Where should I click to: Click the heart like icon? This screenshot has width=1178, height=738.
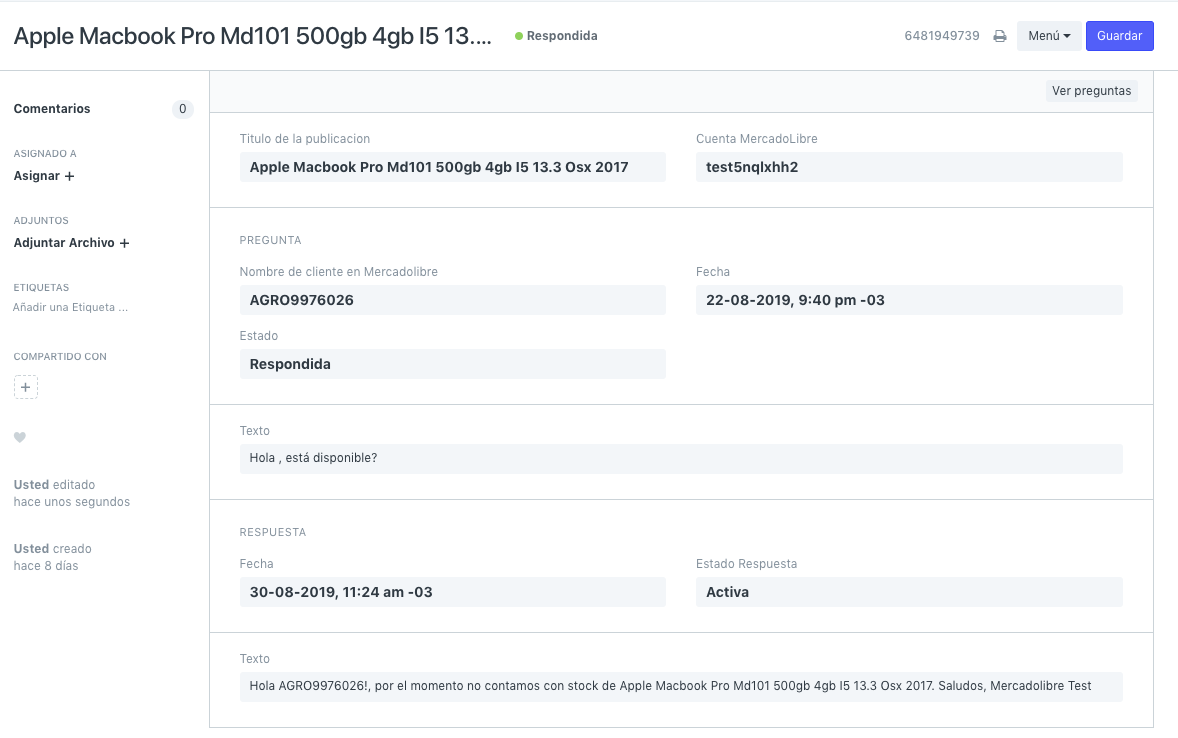(x=20, y=437)
